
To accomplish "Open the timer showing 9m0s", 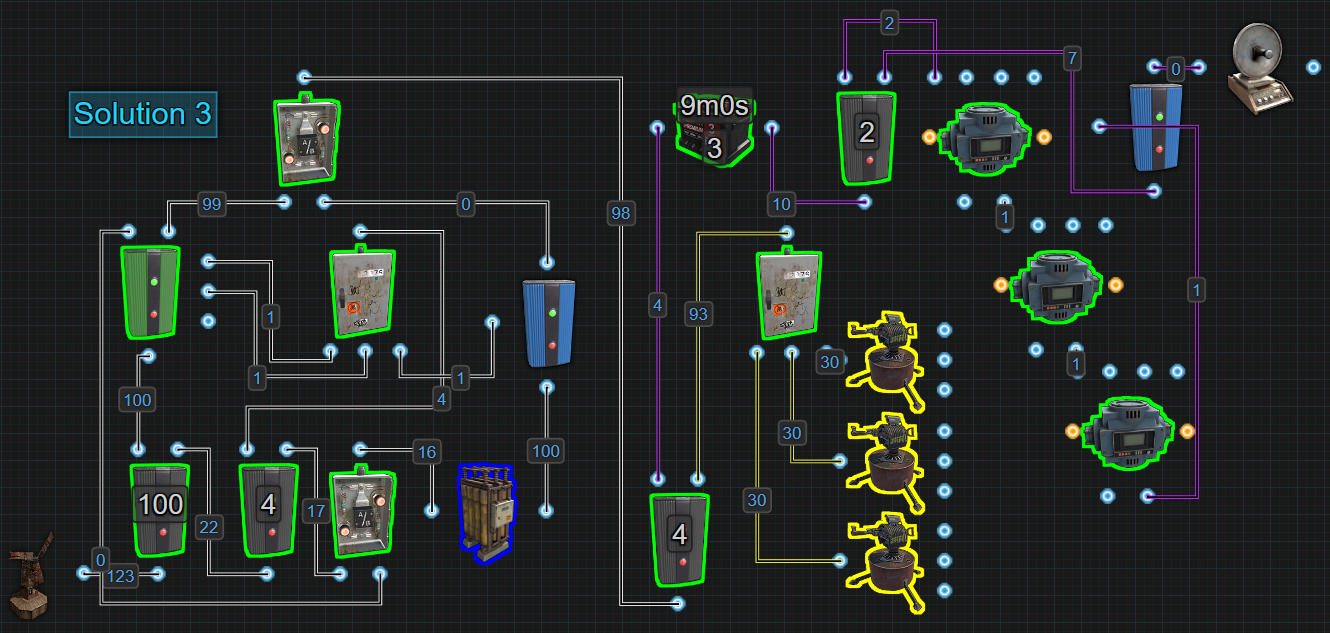I will [714, 125].
